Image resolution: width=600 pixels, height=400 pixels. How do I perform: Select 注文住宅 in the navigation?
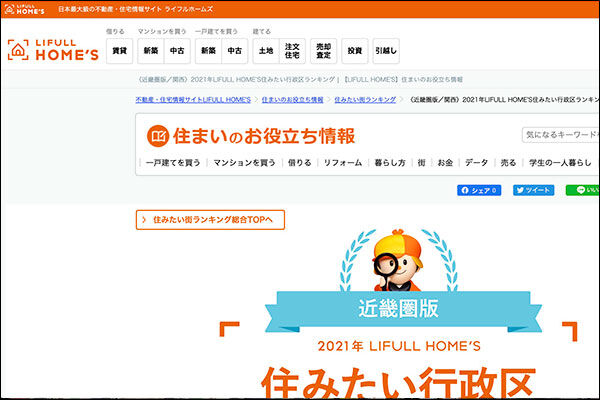point(292,51)
